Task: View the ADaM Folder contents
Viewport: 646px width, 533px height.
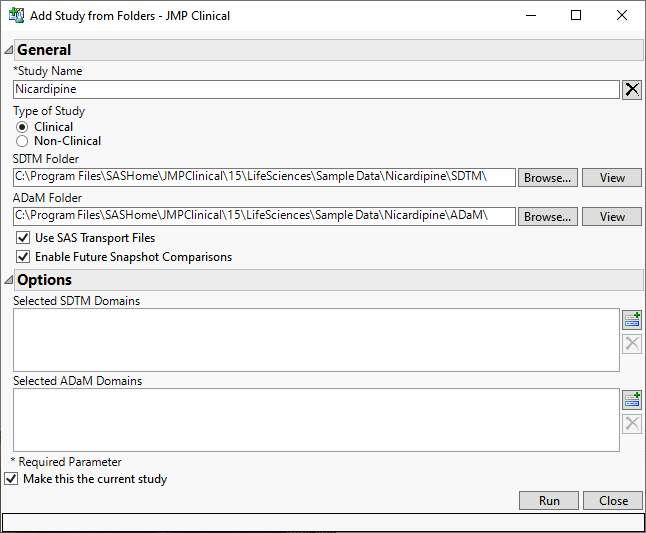Action: (x=612, y=217)
